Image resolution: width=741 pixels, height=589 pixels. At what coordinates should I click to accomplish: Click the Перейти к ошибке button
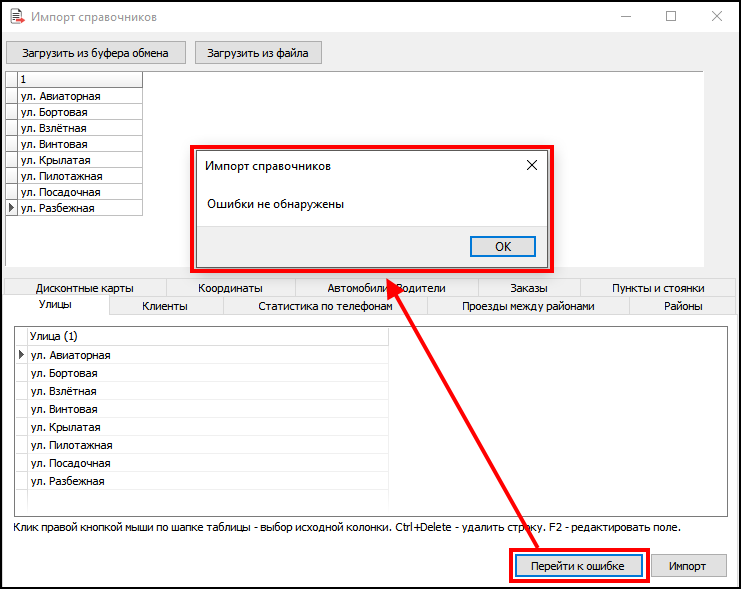click(578, 566)
